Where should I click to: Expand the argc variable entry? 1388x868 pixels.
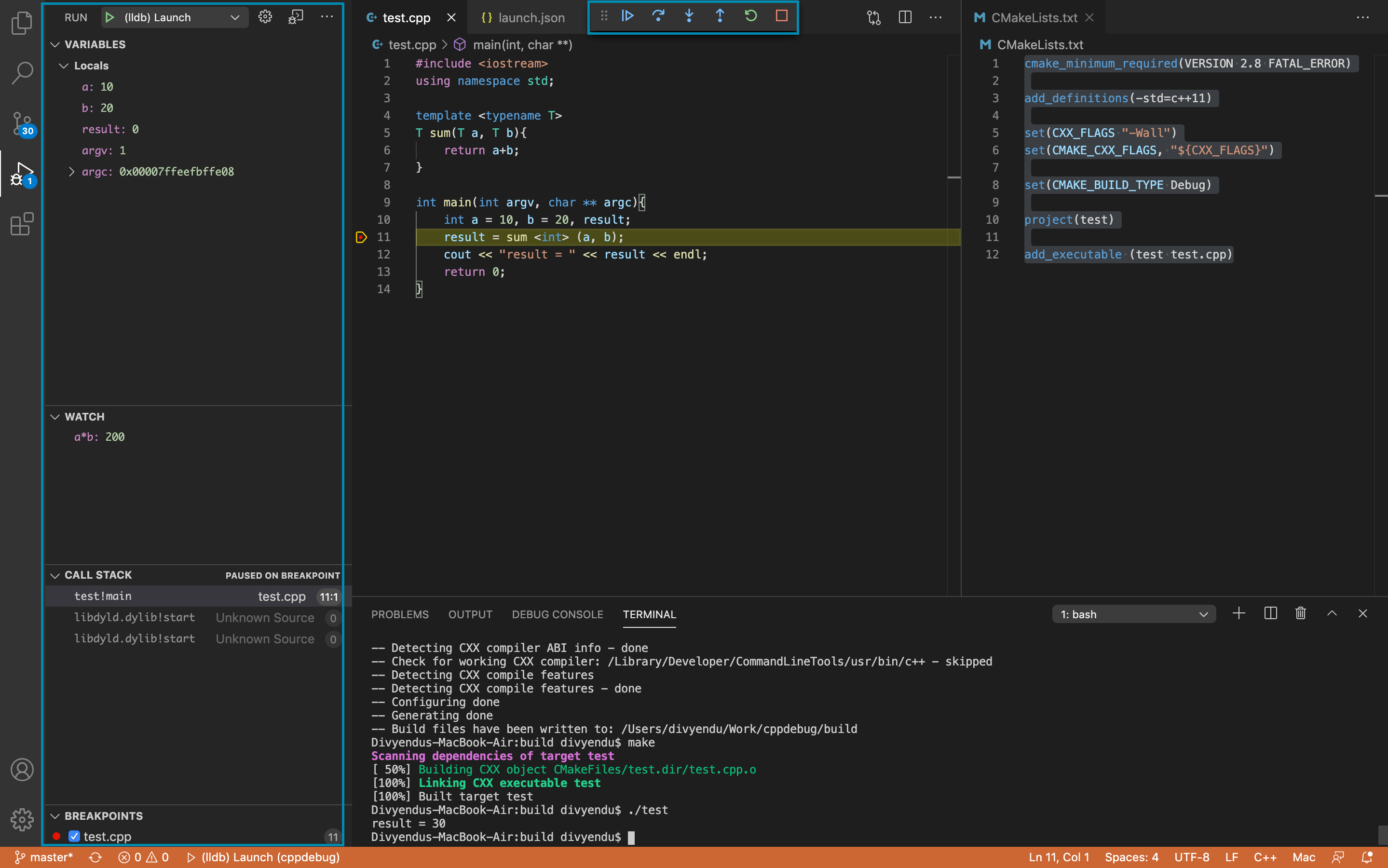tap(72, 172)
